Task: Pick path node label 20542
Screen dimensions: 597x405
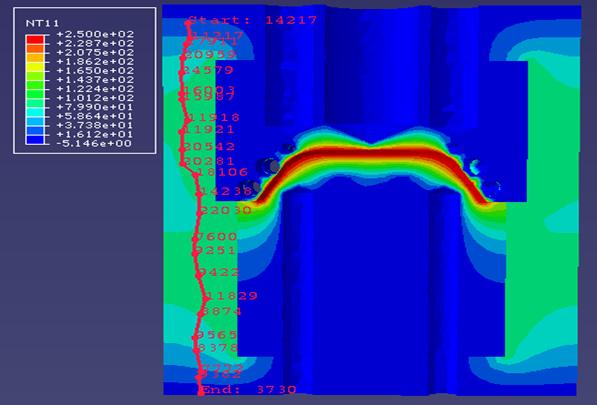Action: (209, 146)
